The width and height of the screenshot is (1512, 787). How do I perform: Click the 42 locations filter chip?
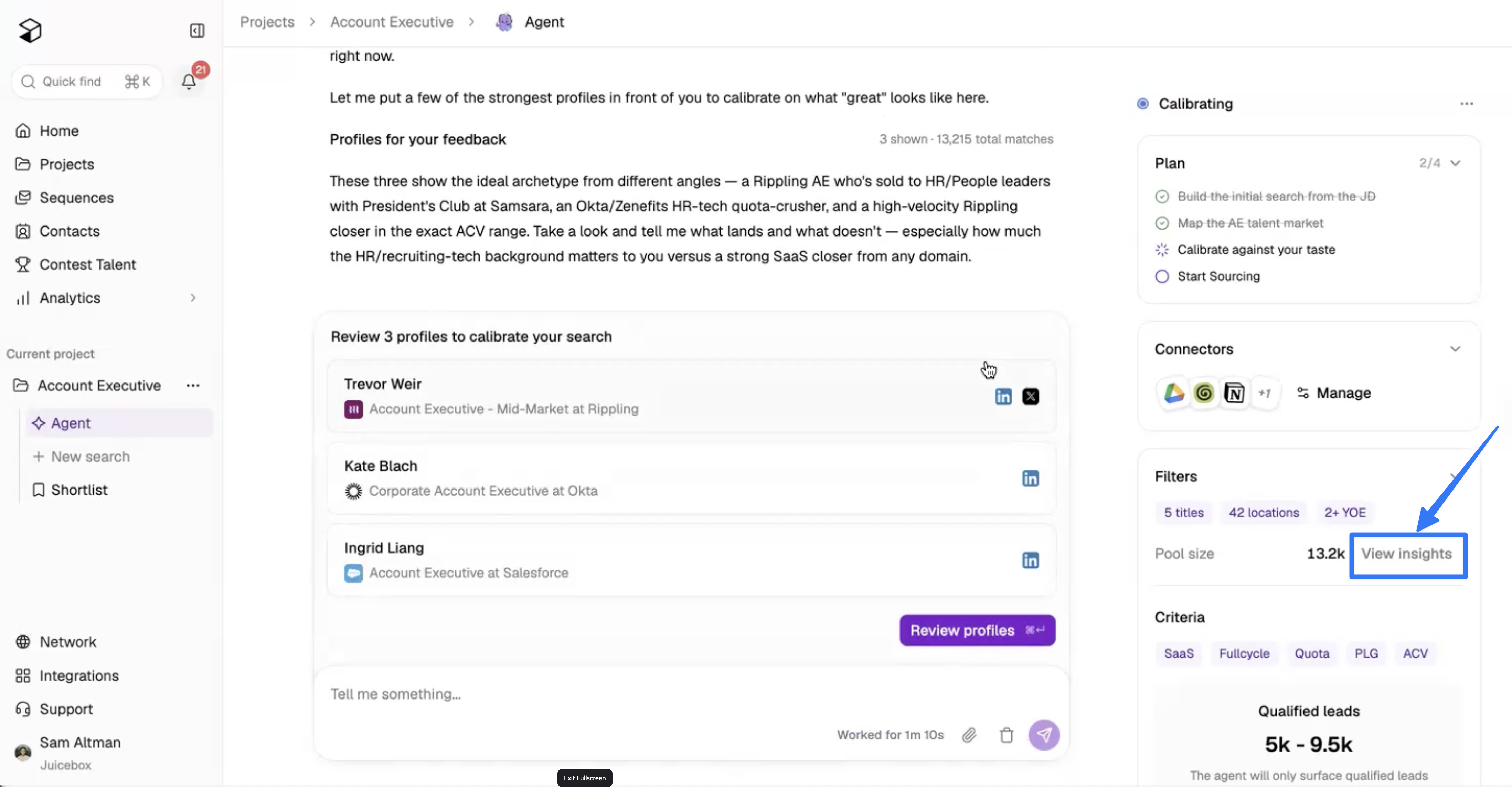coord(1264,513)
